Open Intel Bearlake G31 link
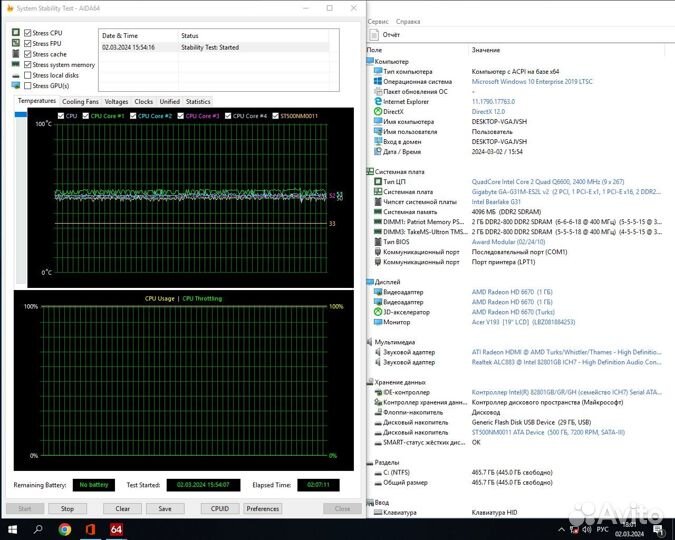Viewport: 675px width, 540px height. pos(496,202)
